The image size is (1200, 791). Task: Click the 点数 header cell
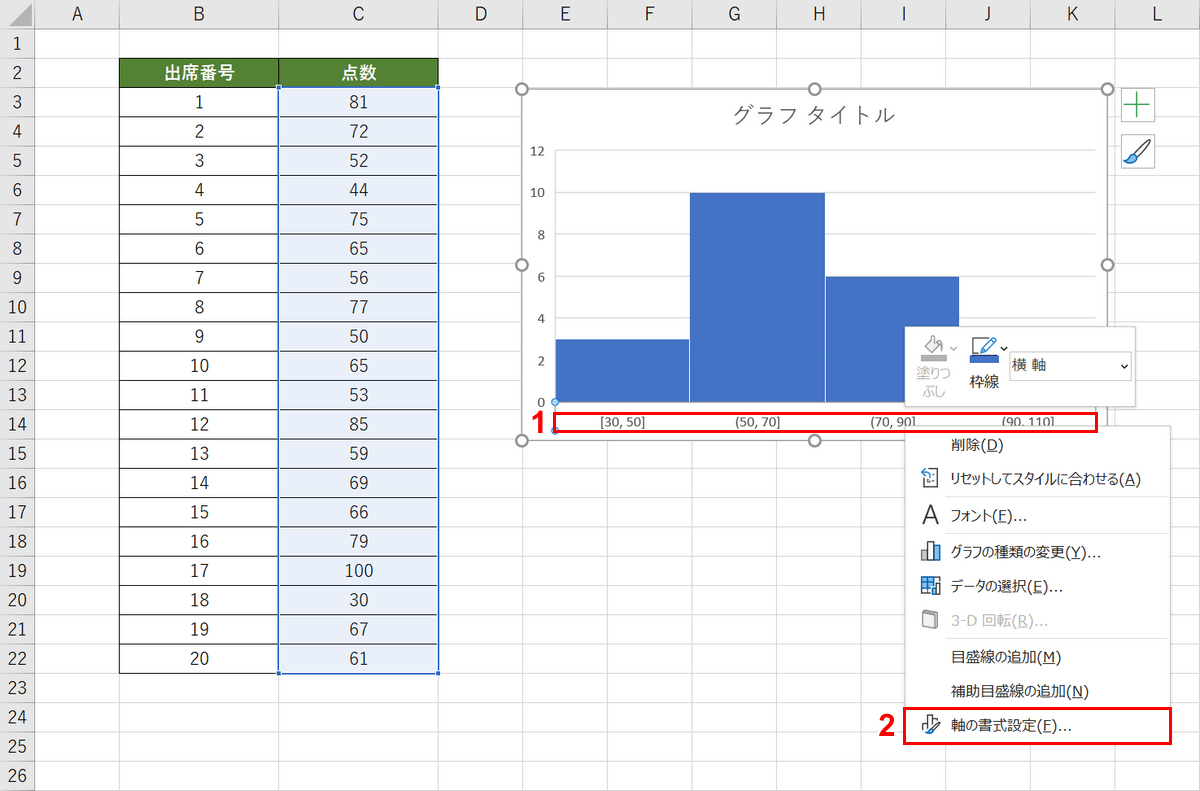point(358,73)
